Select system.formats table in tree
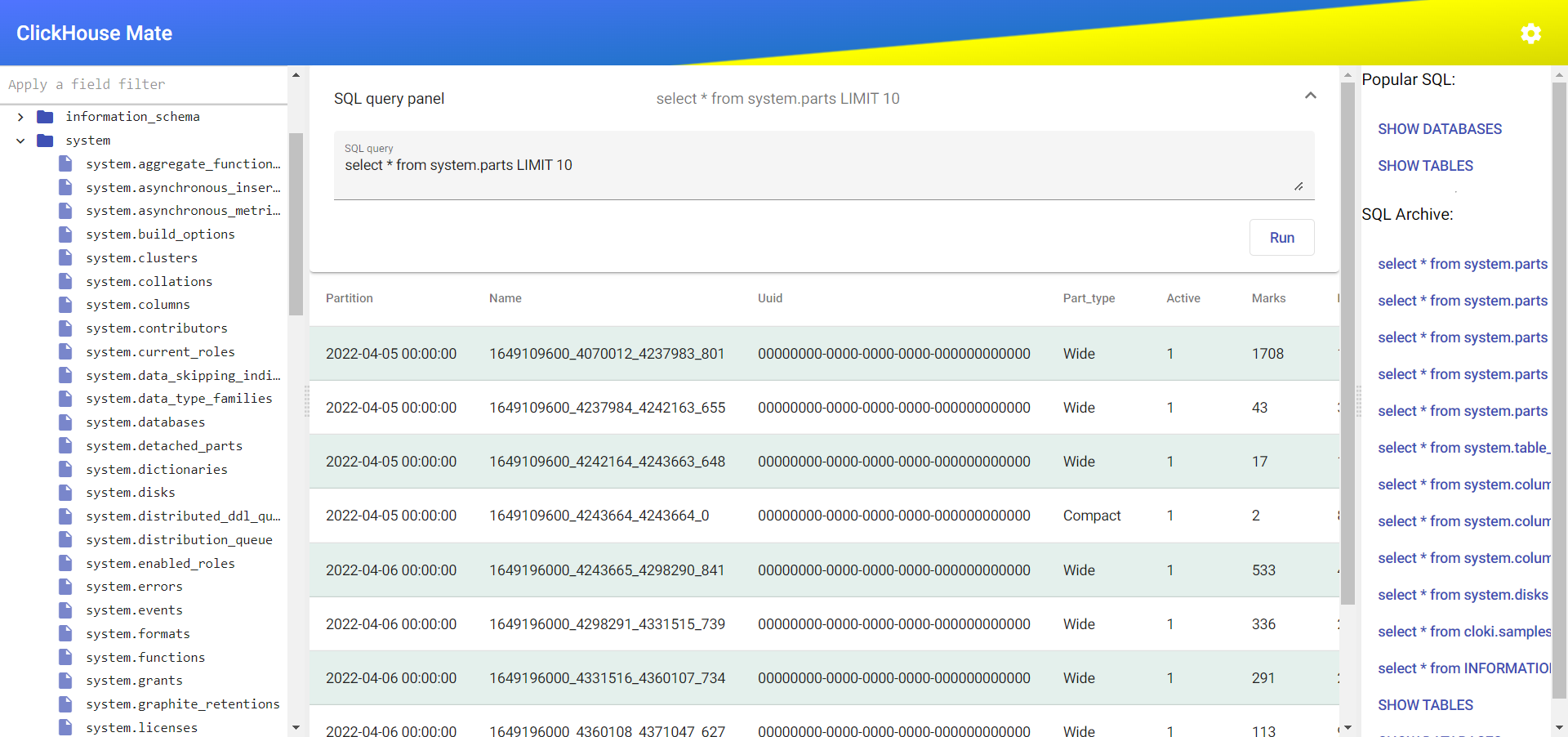The image size is (1568, 737). [x=138, y=634]
